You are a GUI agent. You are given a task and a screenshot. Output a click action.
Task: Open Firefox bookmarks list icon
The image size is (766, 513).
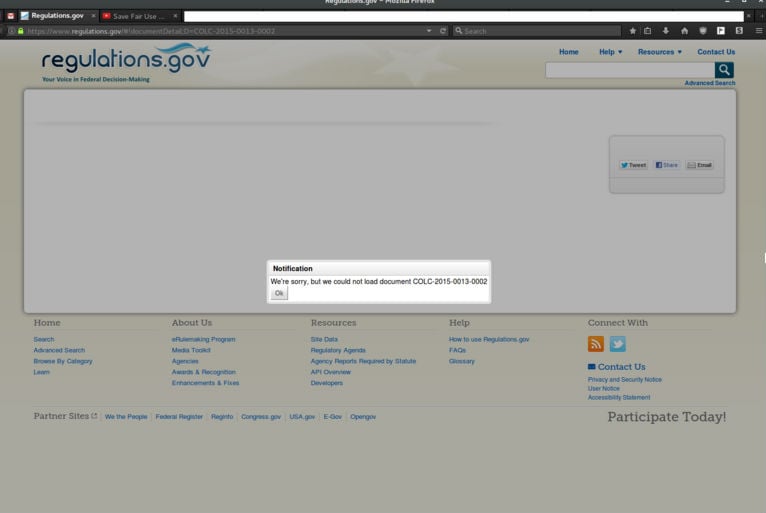(648, 31)
